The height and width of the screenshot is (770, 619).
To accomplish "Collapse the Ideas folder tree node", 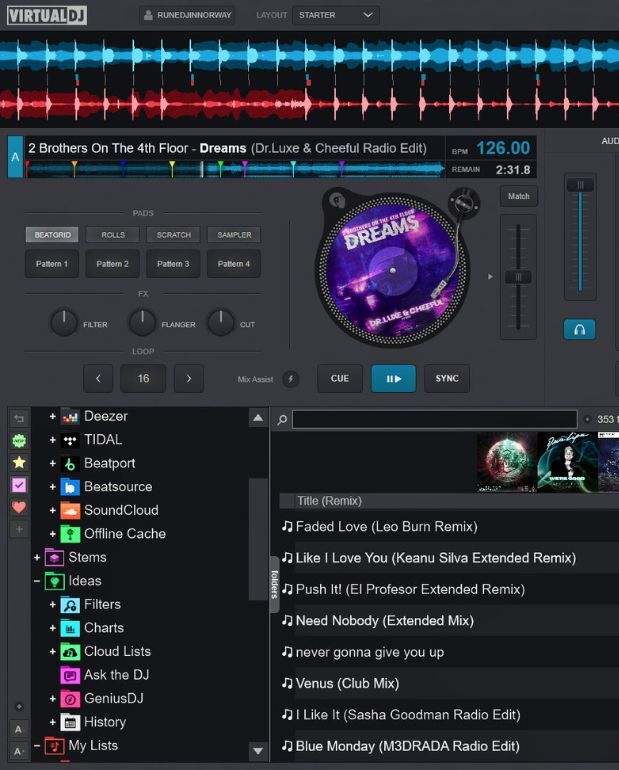I will 37,581.
